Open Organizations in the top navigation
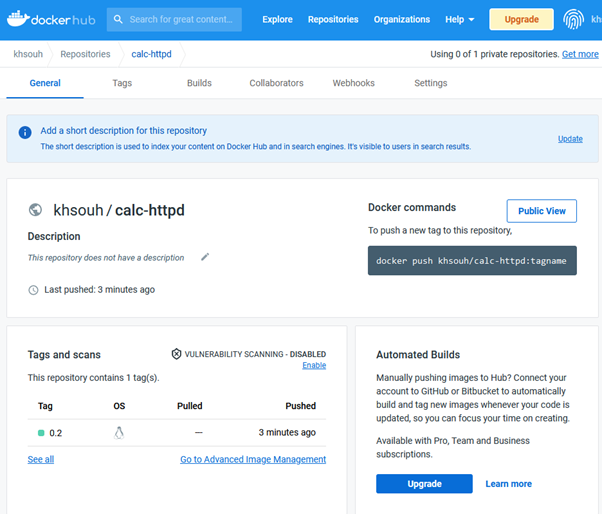This screenshot has width=602, height=514. click(402, 19)
